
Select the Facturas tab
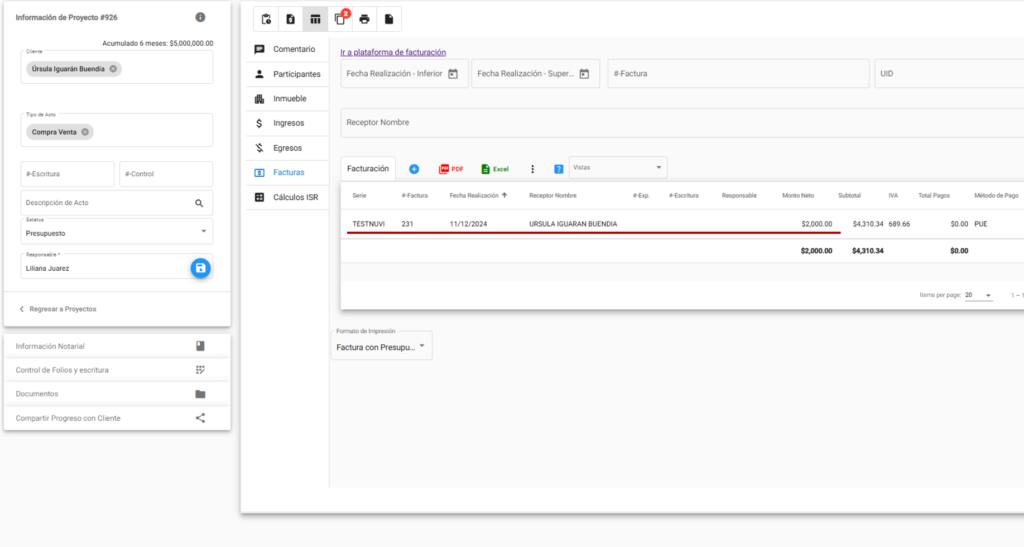point(287,172)
